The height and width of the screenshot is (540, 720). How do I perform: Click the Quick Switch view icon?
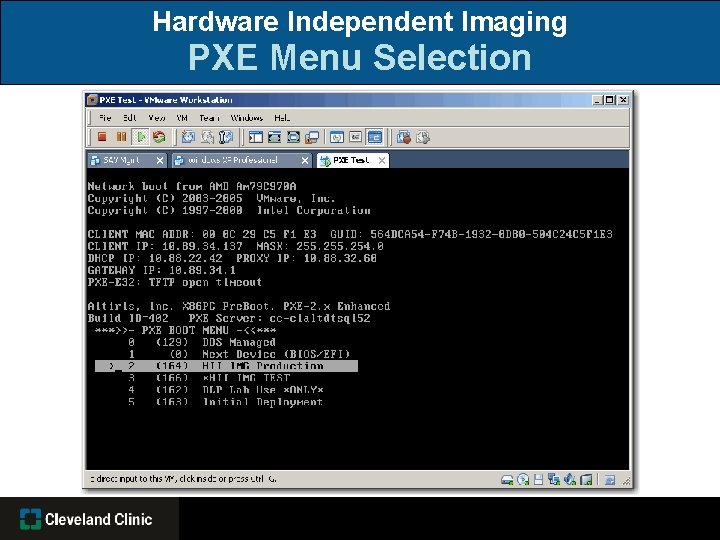click(x=275, y=137)
